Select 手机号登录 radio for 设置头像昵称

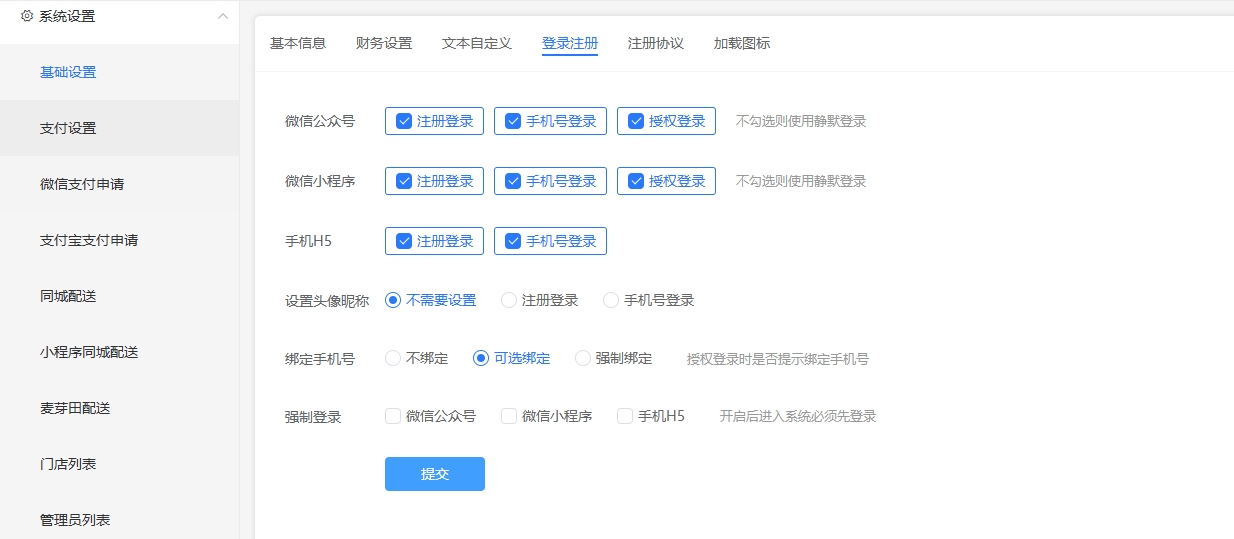coord(611,300)
